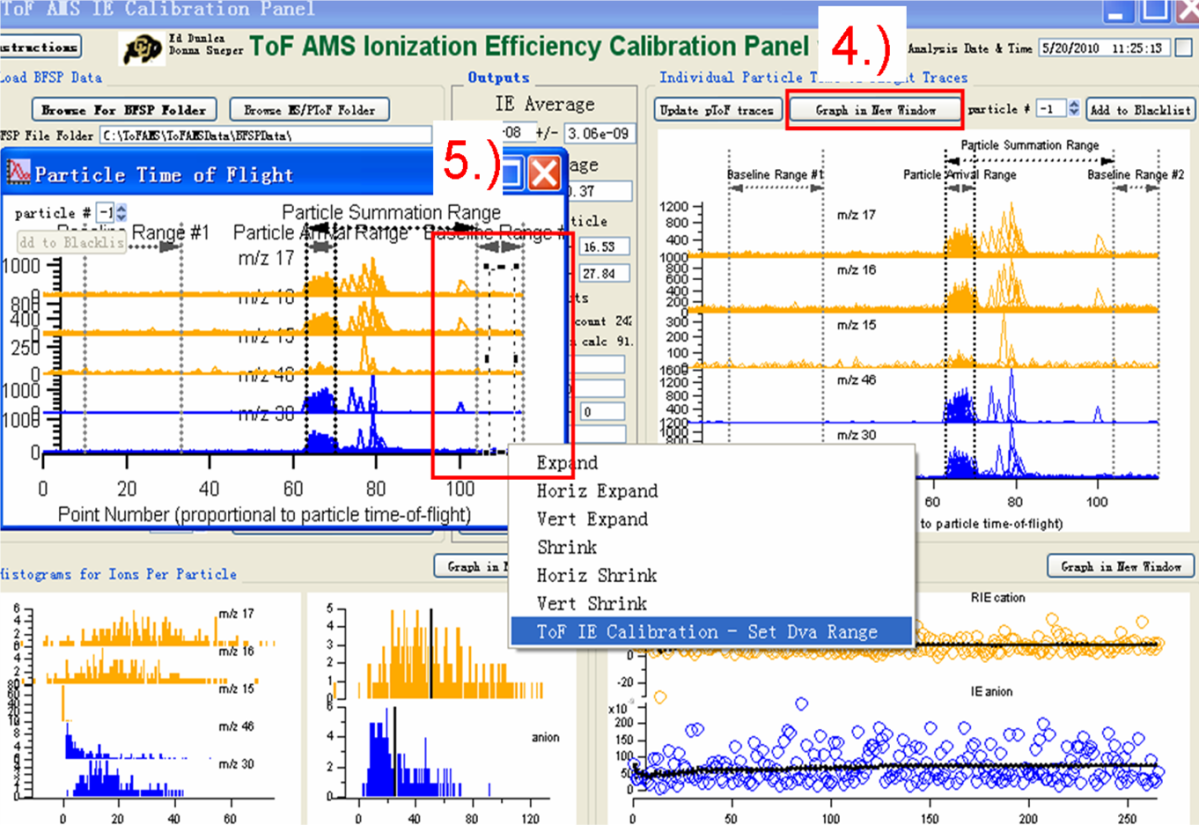Close the Particle Time of Flight window
The height and width of the screenshot is (825, 1199).
click(x=544, y=174)
